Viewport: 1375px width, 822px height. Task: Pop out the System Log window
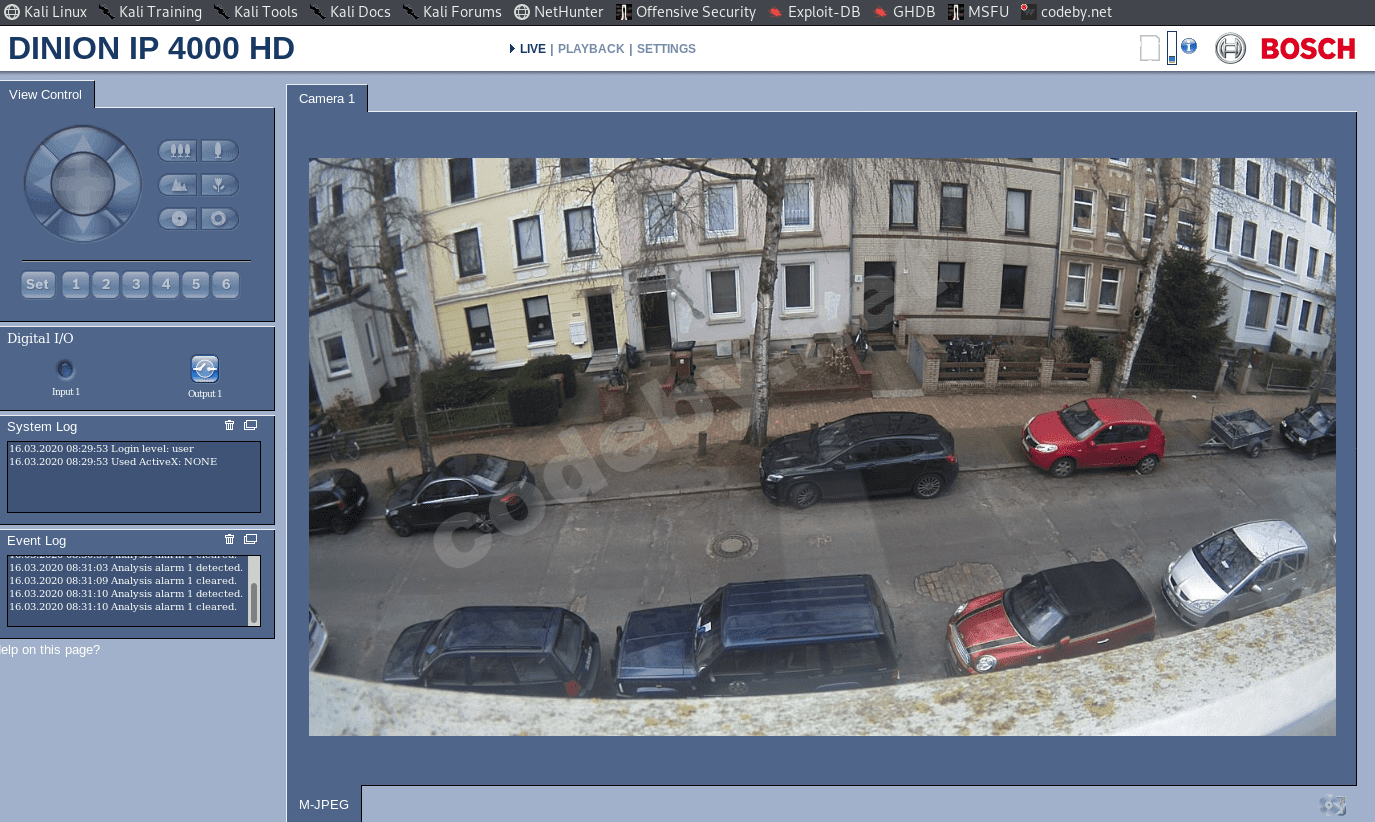pyautogui.click(x=250, y=426)
